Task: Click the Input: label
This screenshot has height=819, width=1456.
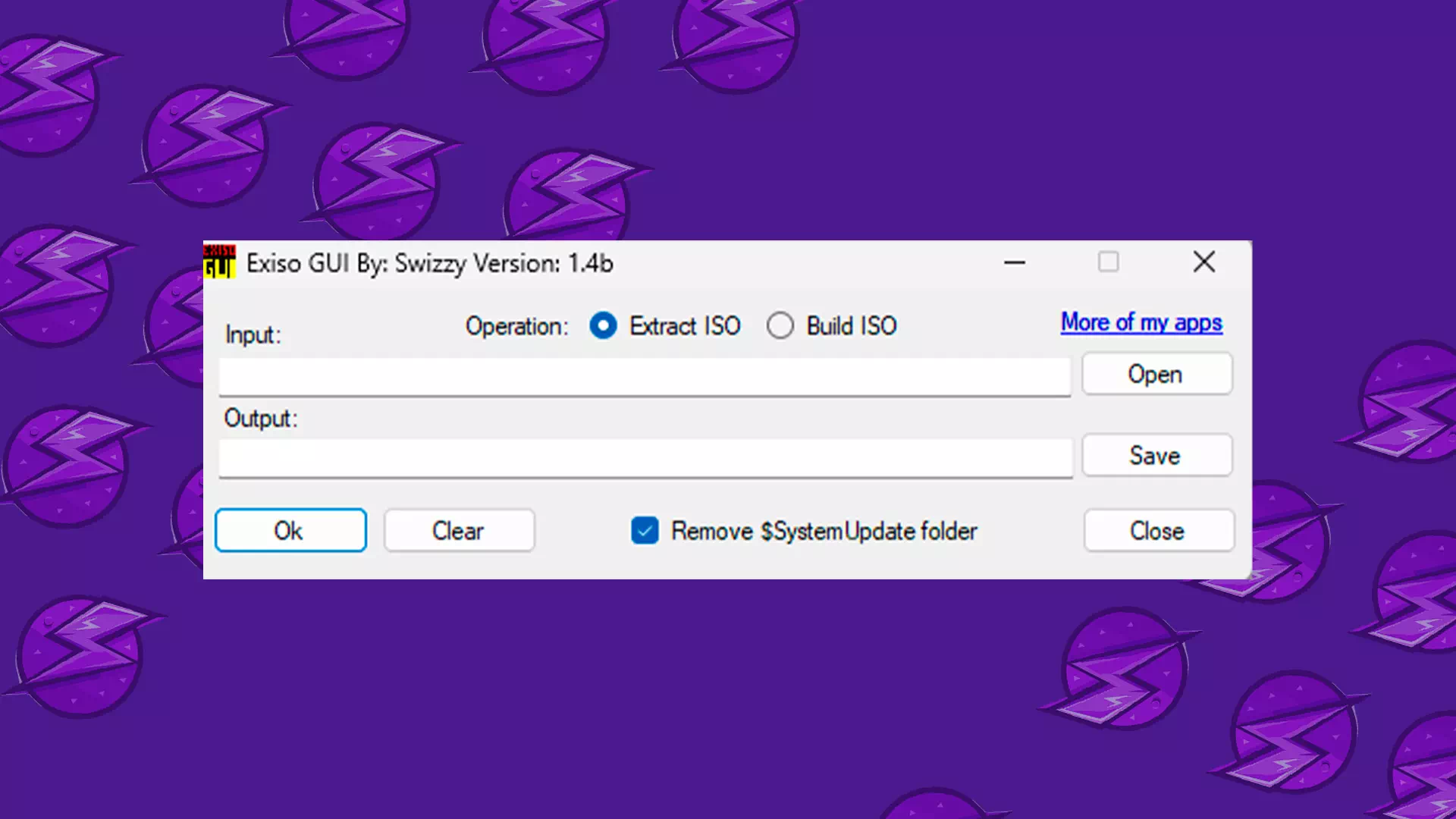Action: click(253, 334)
